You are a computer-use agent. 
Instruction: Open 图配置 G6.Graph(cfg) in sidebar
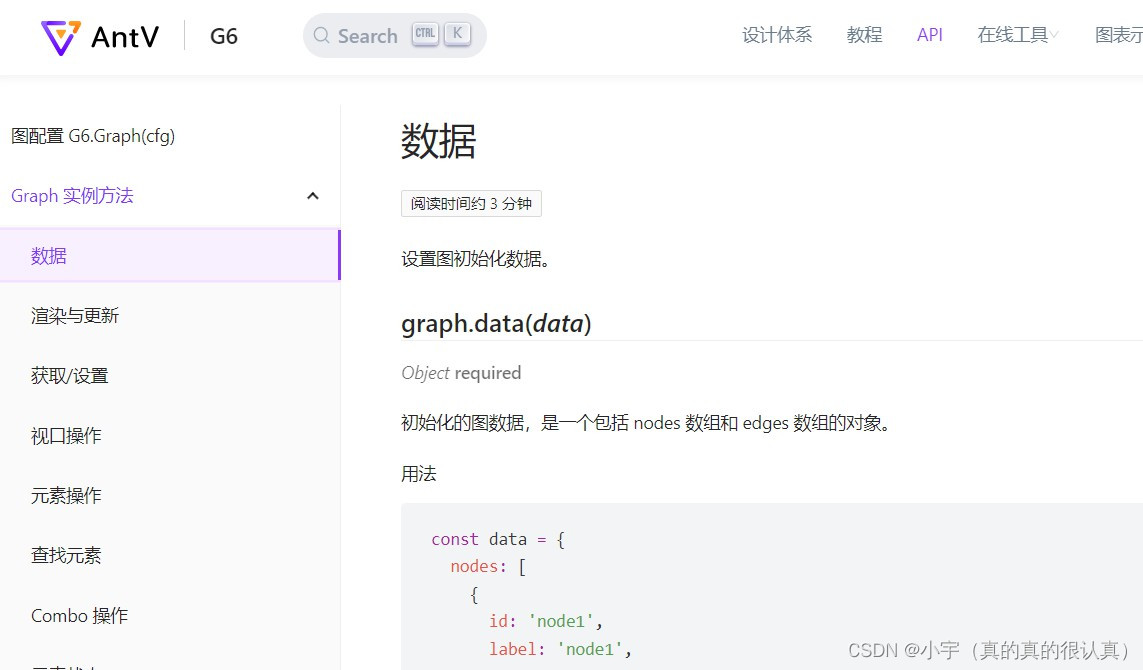coord(93,136)
